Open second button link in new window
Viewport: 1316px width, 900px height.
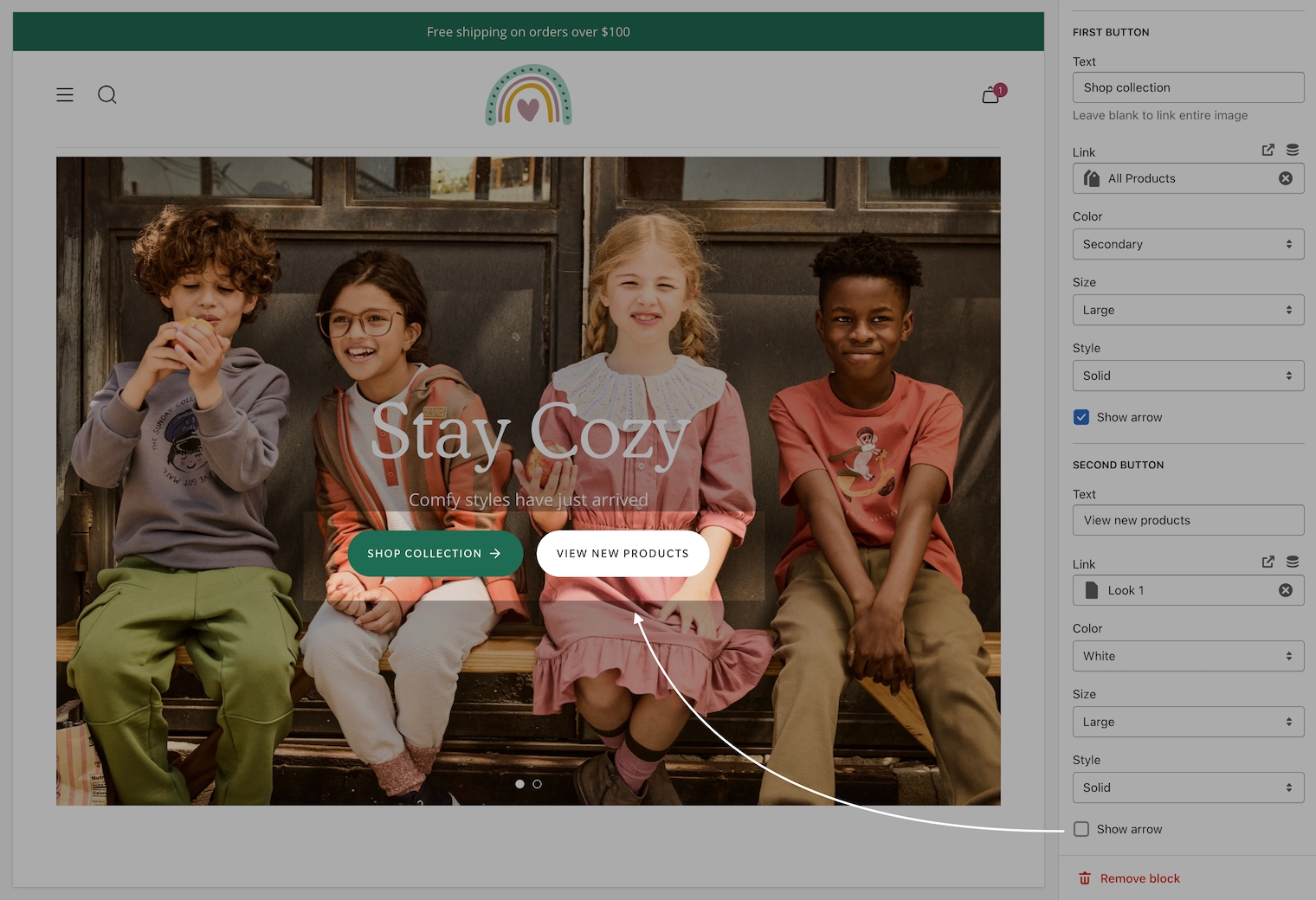(1268, 562)
